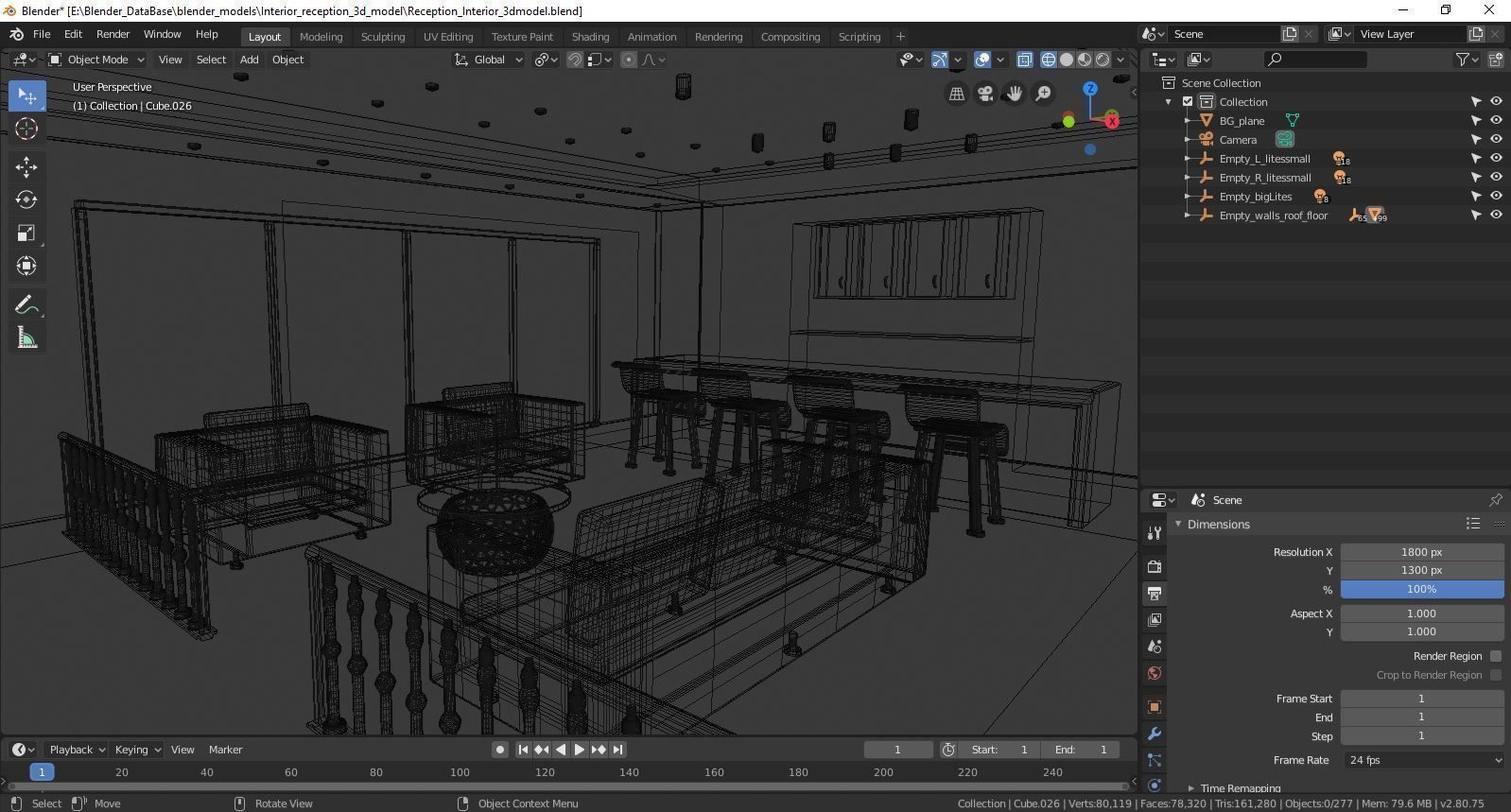Open the Keying dropdown menu
The height and width of the screenshot is (812, 1511).
coord(137,750)
